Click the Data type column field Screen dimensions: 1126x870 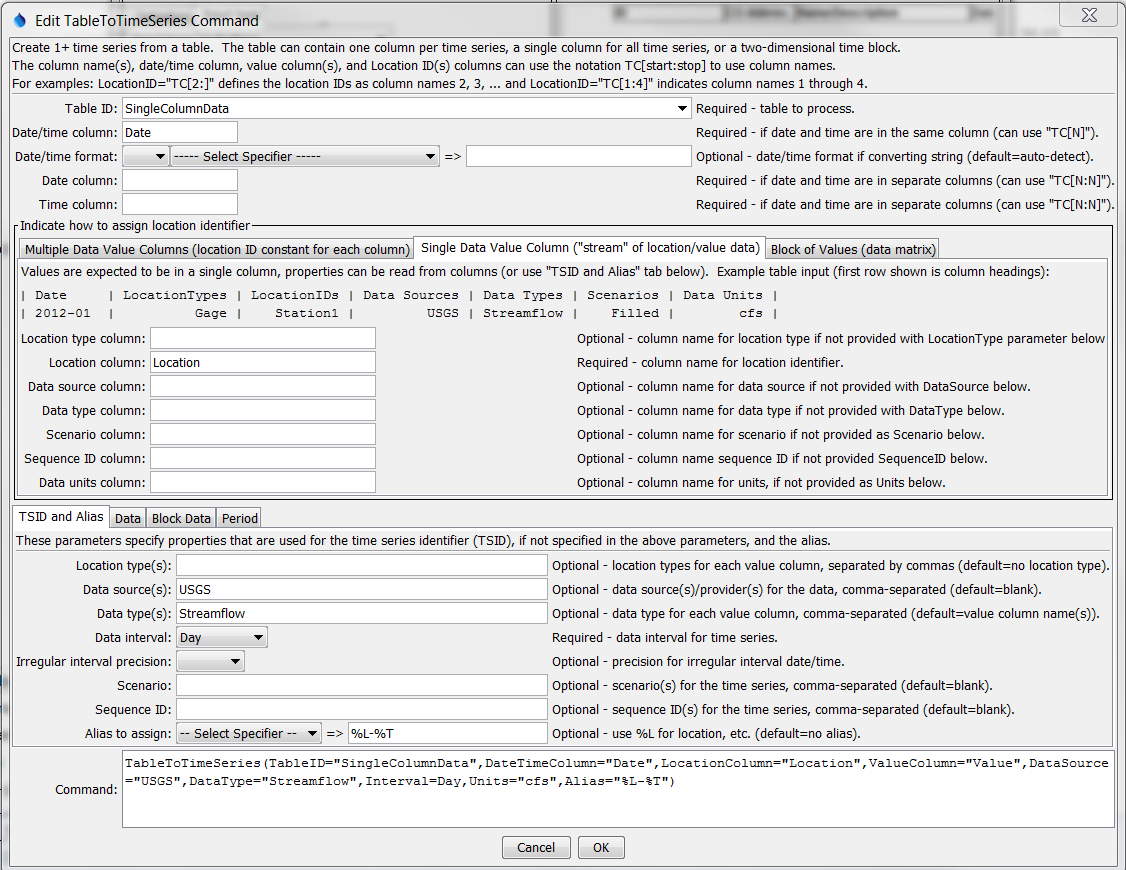point(263,411)
